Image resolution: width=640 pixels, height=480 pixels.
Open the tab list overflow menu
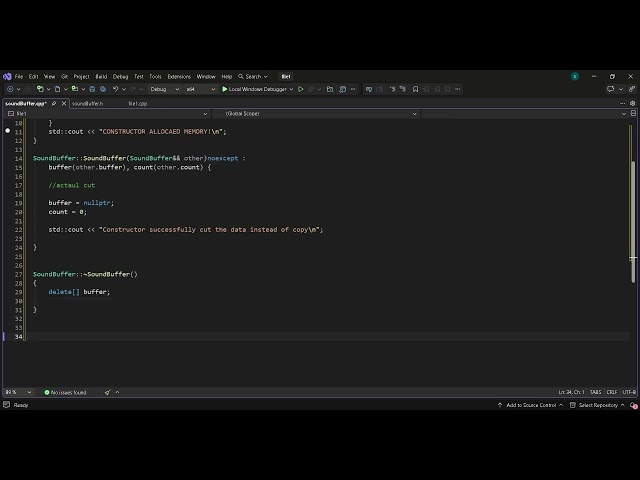point(622,103)
